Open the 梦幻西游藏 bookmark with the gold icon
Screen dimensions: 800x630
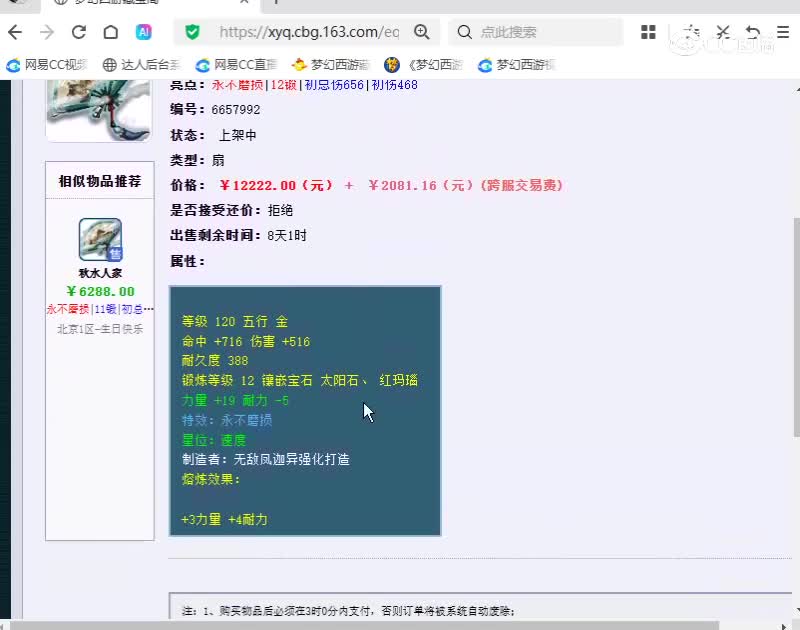click(330, 65)
